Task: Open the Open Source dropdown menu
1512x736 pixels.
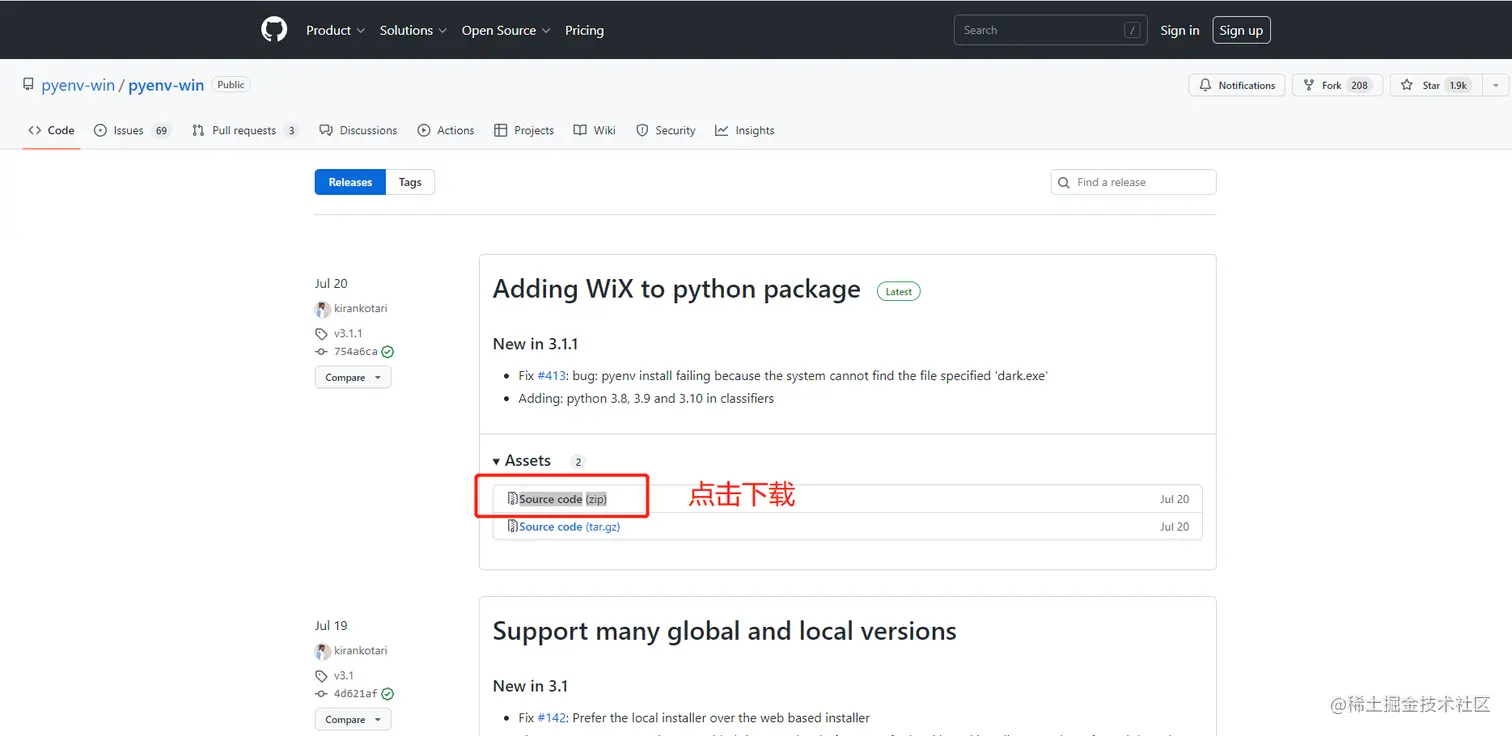Action: pyautogui.click(x=506, y=30)
